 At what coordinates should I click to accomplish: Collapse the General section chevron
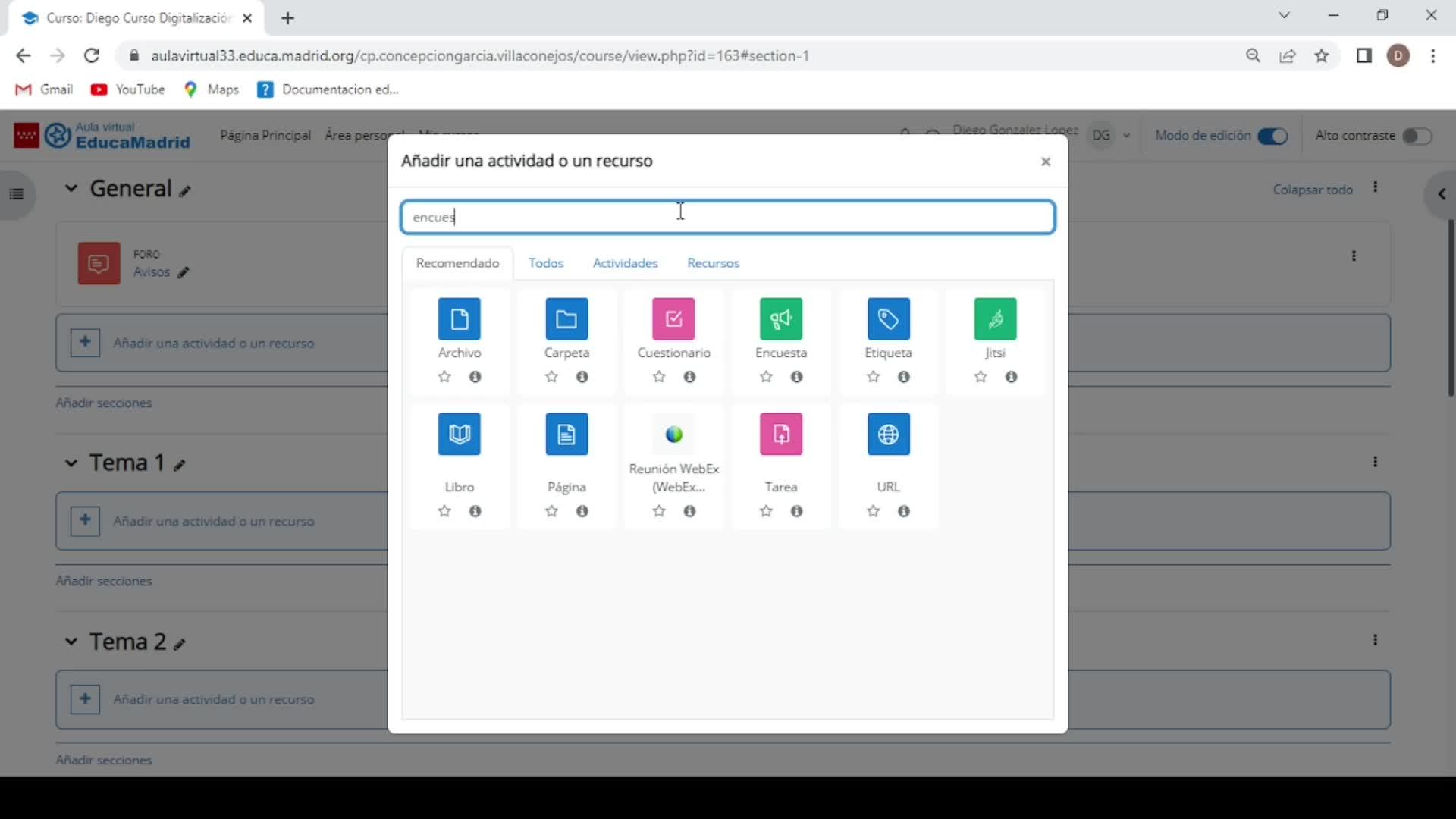pos(71,188)
